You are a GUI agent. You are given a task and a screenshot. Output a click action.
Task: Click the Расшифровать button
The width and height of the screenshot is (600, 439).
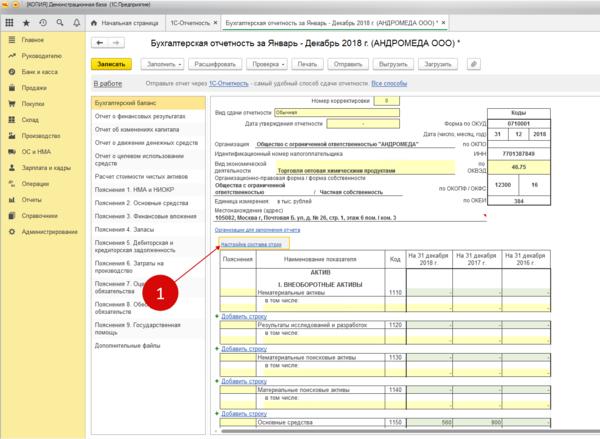(215, 64)
